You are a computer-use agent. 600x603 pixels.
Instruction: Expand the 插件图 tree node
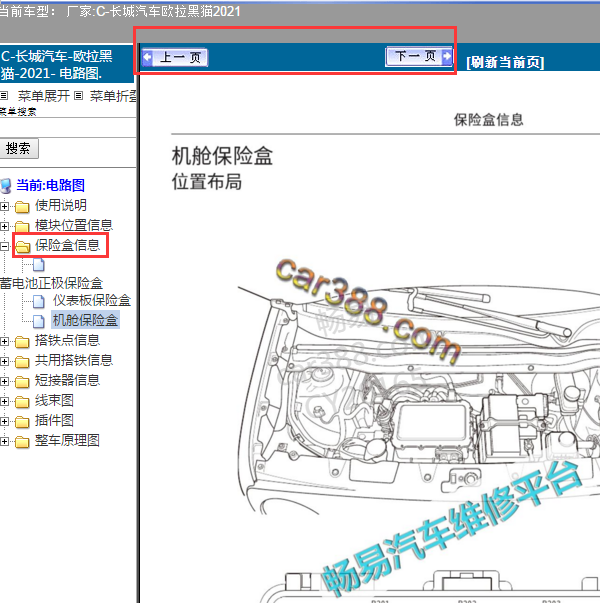4,421
